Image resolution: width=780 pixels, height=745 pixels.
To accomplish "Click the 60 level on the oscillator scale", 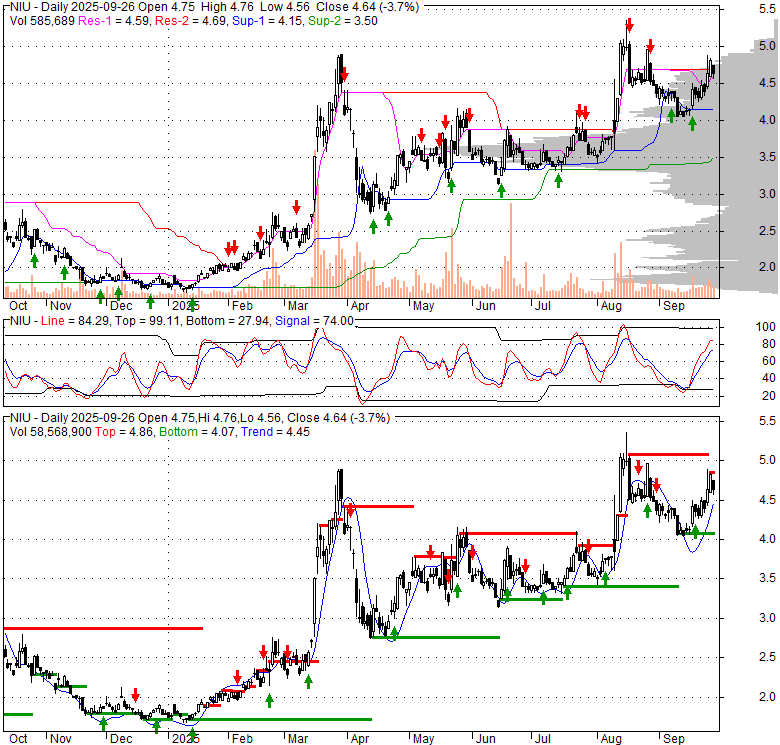I will [x=769, y=361].
